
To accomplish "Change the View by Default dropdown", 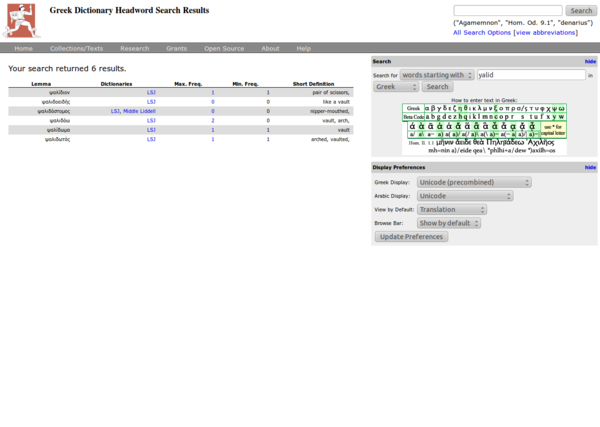I will (x=451, y=210).
